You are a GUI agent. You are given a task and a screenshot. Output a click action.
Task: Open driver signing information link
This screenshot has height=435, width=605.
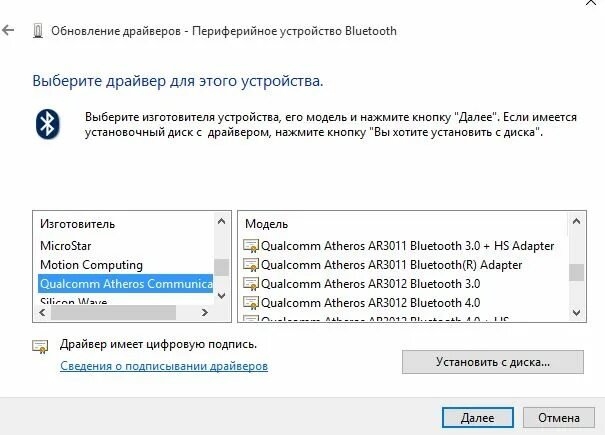pyautogui.click(x=164, y=366)
